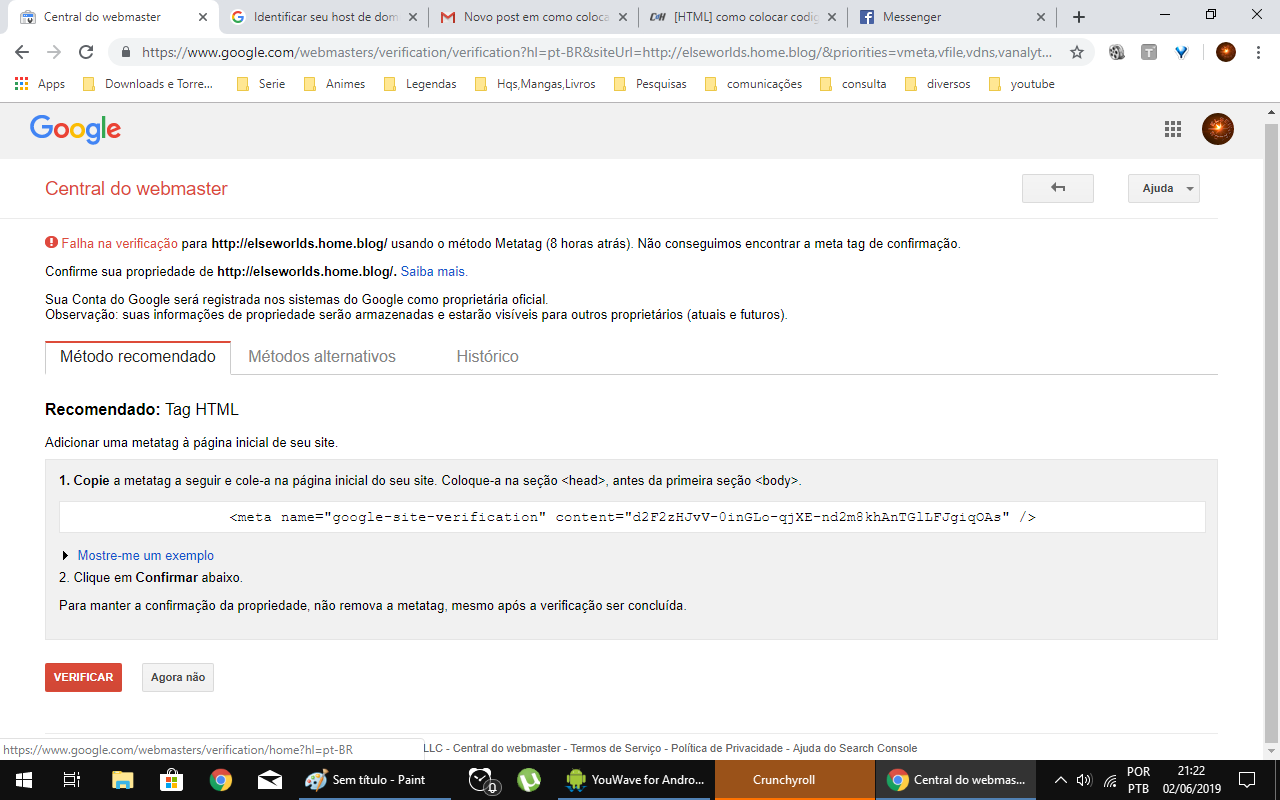Expand the 'Mostre-me um exemplo' disclosure triangle
The width and height of the screenshot is (1280, 800).
pos(66,556)
